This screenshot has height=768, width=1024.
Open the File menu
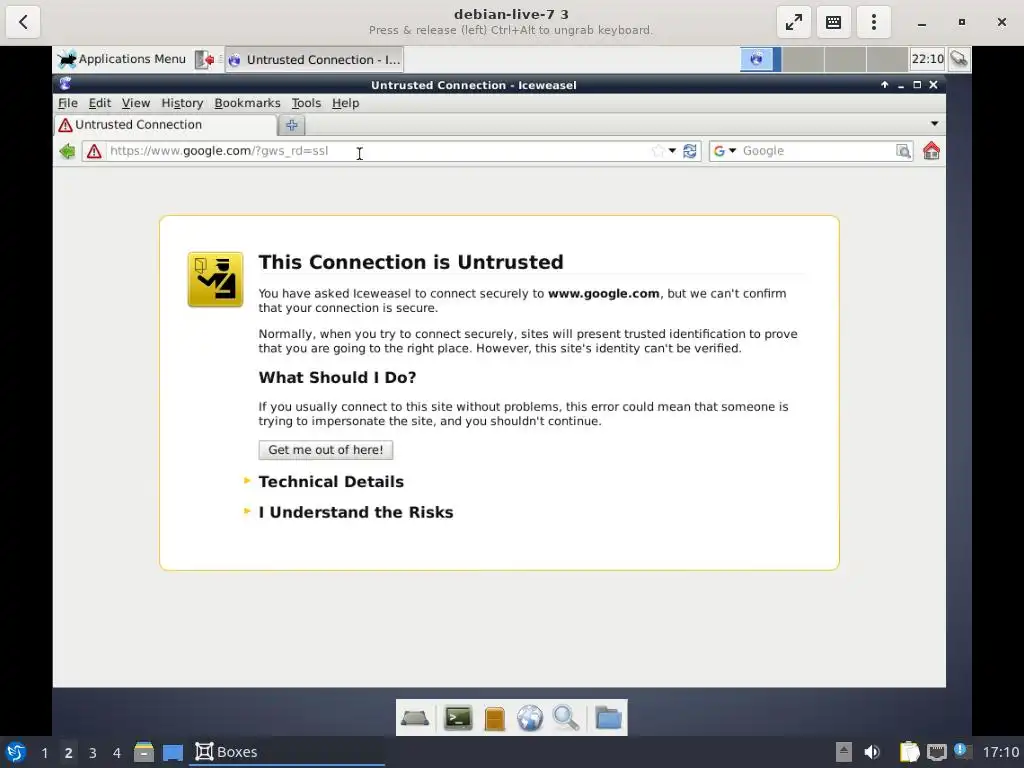coord(68,103)
